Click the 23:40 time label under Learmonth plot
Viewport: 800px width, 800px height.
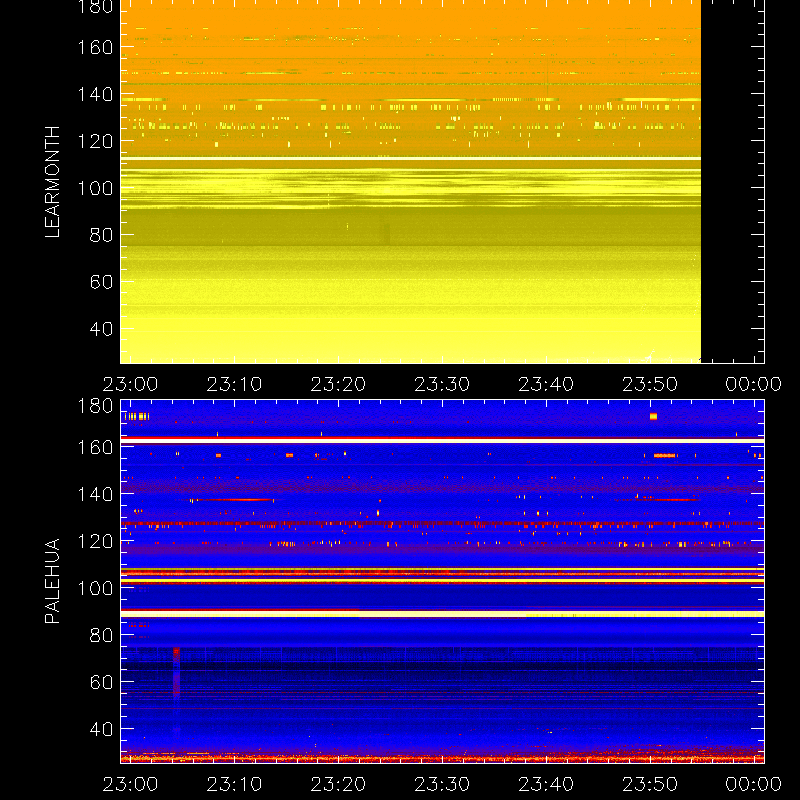pos(546,384)
